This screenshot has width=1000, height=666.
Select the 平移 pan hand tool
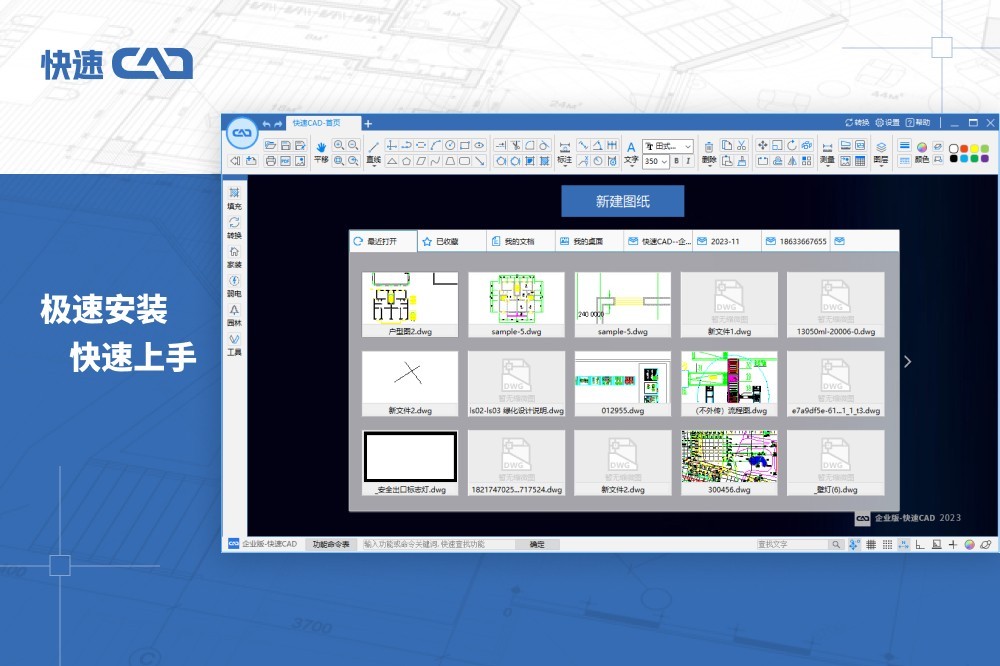[321, 152]
